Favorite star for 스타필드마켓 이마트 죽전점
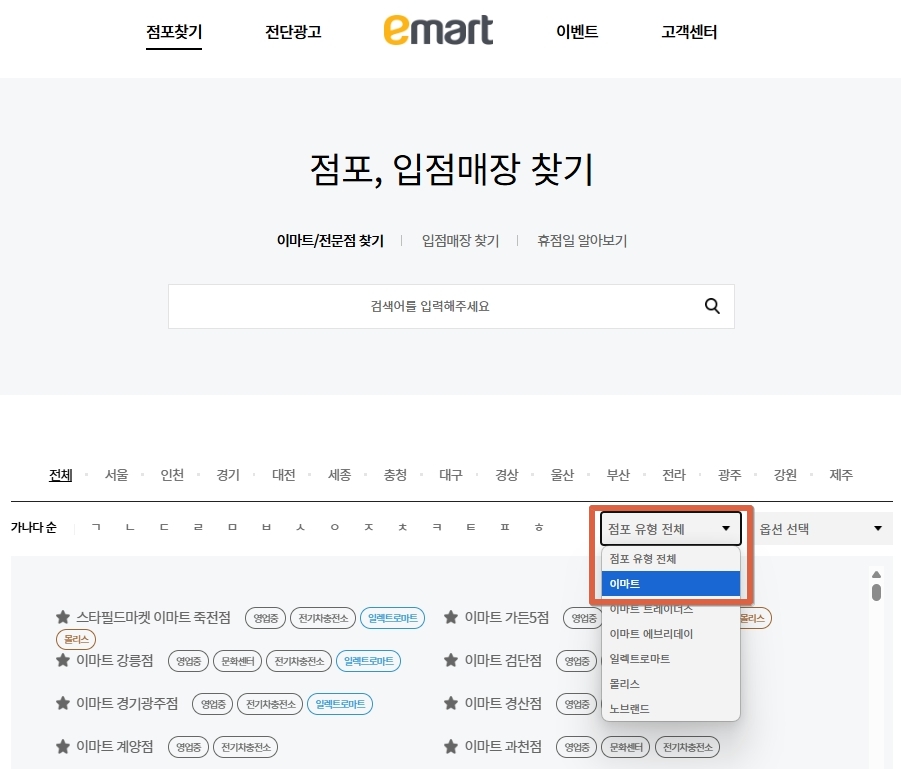The image size is (901, 769). (63, 617)
